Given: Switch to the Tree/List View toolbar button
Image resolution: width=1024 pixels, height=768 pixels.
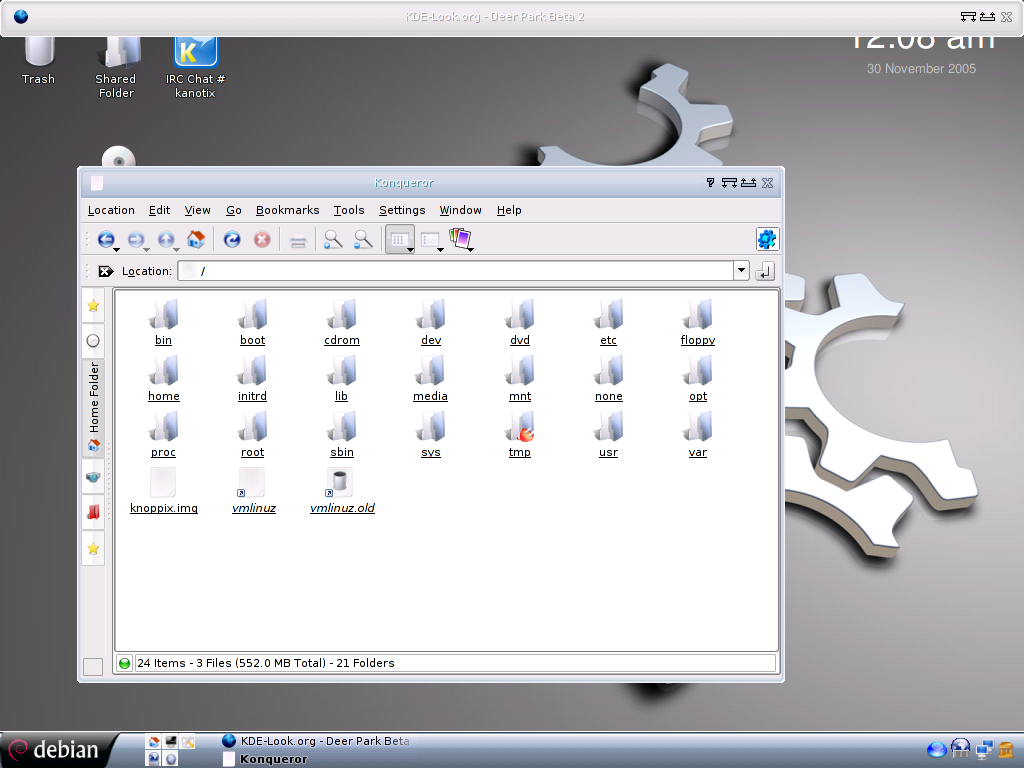Looking at the screenshot, I should (429, 240).
